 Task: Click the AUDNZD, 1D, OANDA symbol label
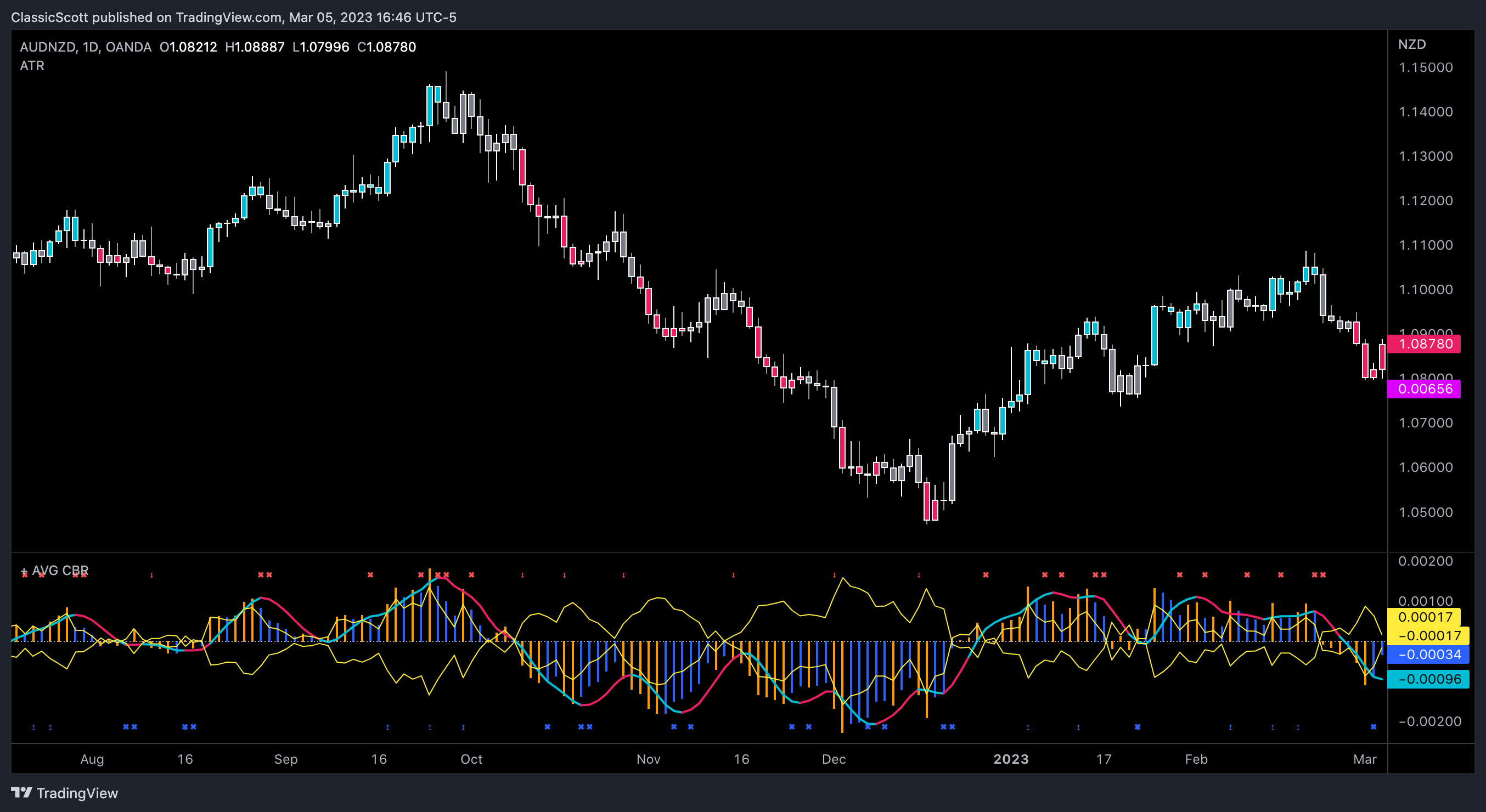click(86, 47)
